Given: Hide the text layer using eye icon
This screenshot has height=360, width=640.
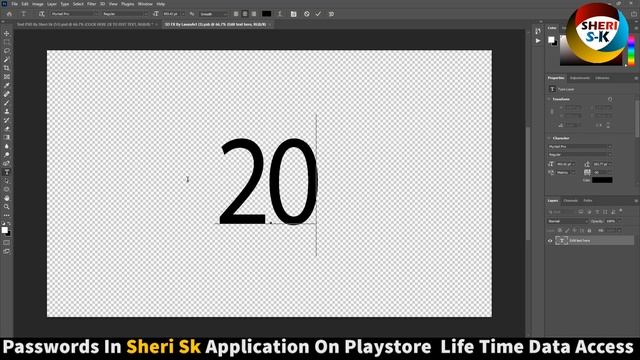Looking at the screenshot, I should pyautogui.click(x=550, y=241).
